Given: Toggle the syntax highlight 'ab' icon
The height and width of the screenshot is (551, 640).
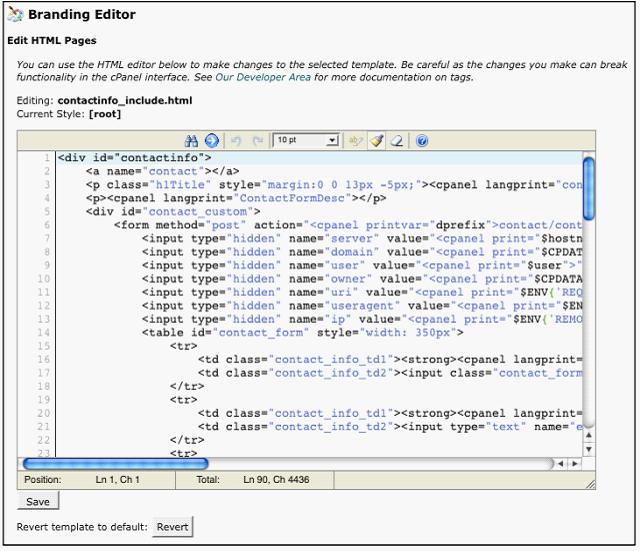Looking at the screenshot, I should pyautogui.click(x=355, y=141).
